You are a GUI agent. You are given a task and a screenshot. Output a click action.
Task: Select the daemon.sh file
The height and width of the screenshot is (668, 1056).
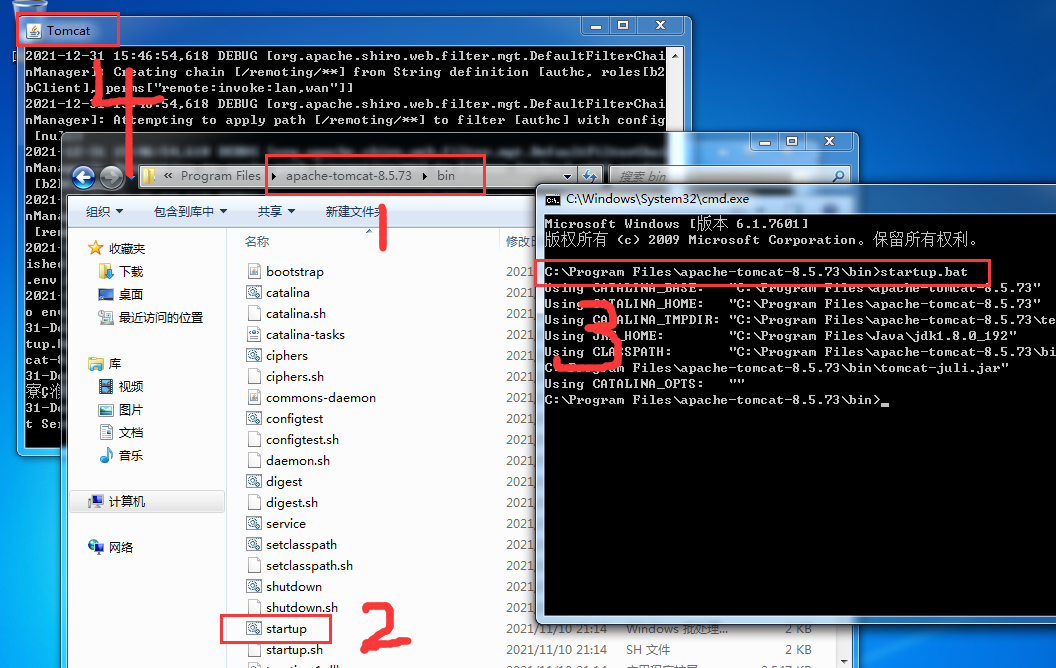point(298,461)
